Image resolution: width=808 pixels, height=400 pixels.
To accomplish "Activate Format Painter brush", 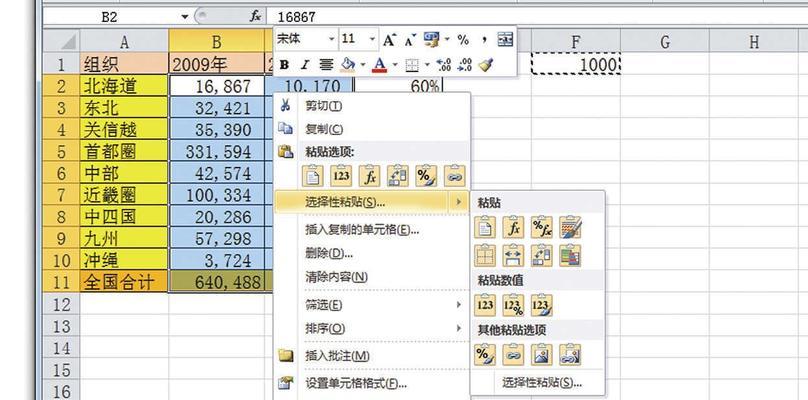I will pos(485,64).
